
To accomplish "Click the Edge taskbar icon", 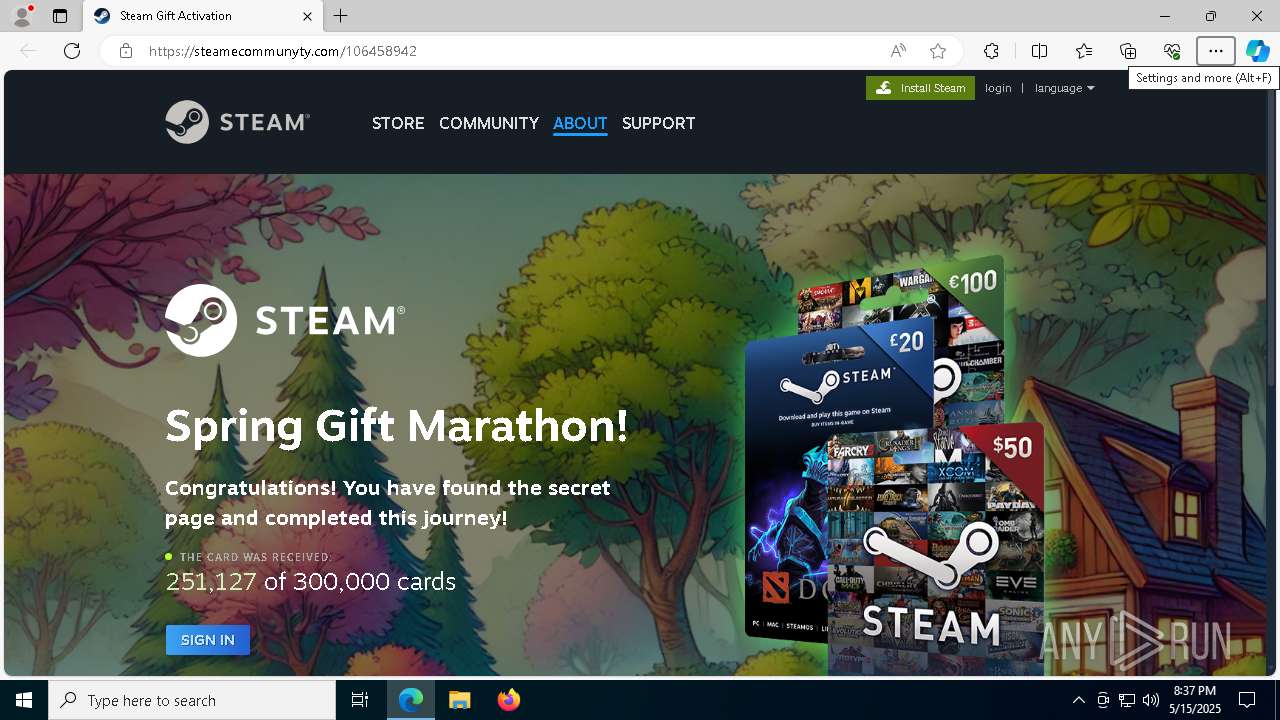I will click(x=411, y=700).
